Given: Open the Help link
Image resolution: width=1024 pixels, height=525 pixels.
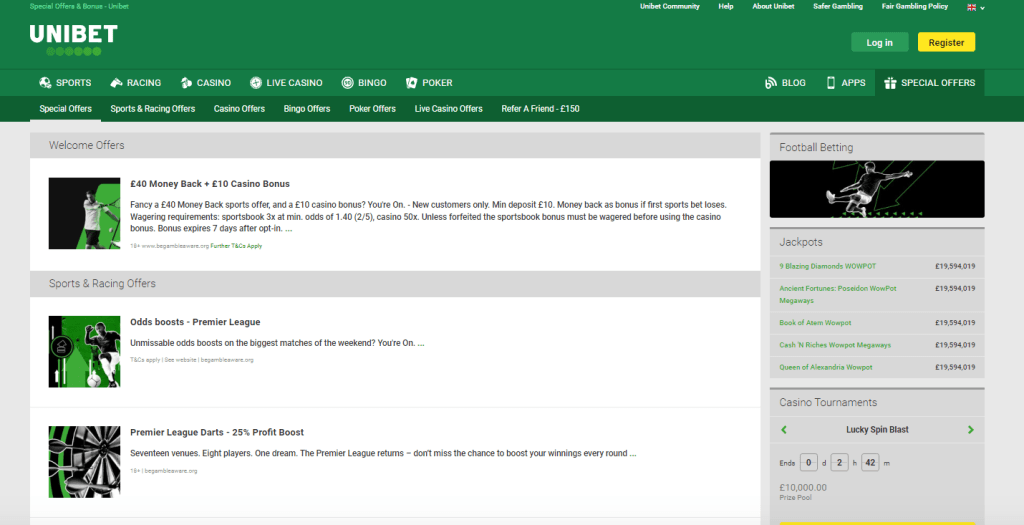Looking at the screenshot, I should pos(726,7).
